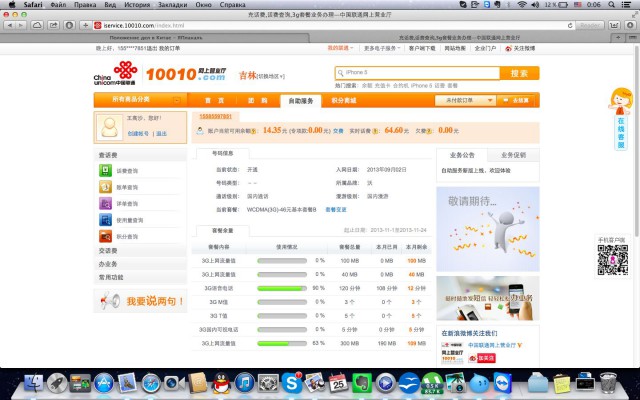Open Finder from the Dock

34,383
